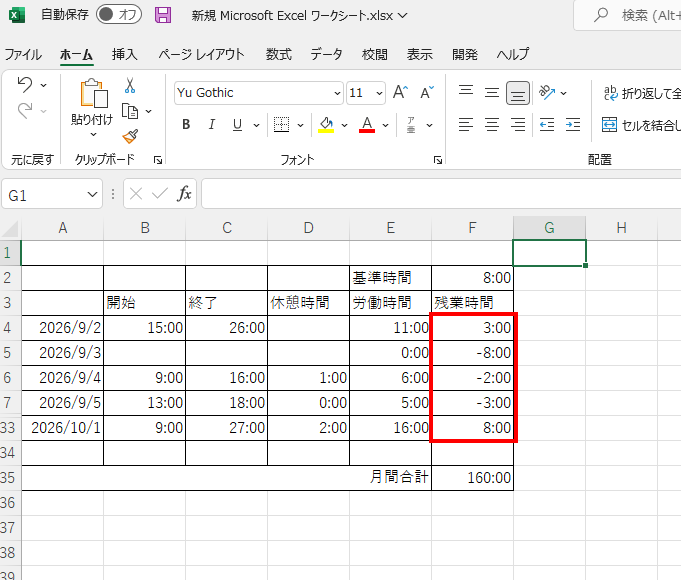This screenshot has width=681, height=580.
Task: Toggle Bold formatting
Action: coord(186,125)
